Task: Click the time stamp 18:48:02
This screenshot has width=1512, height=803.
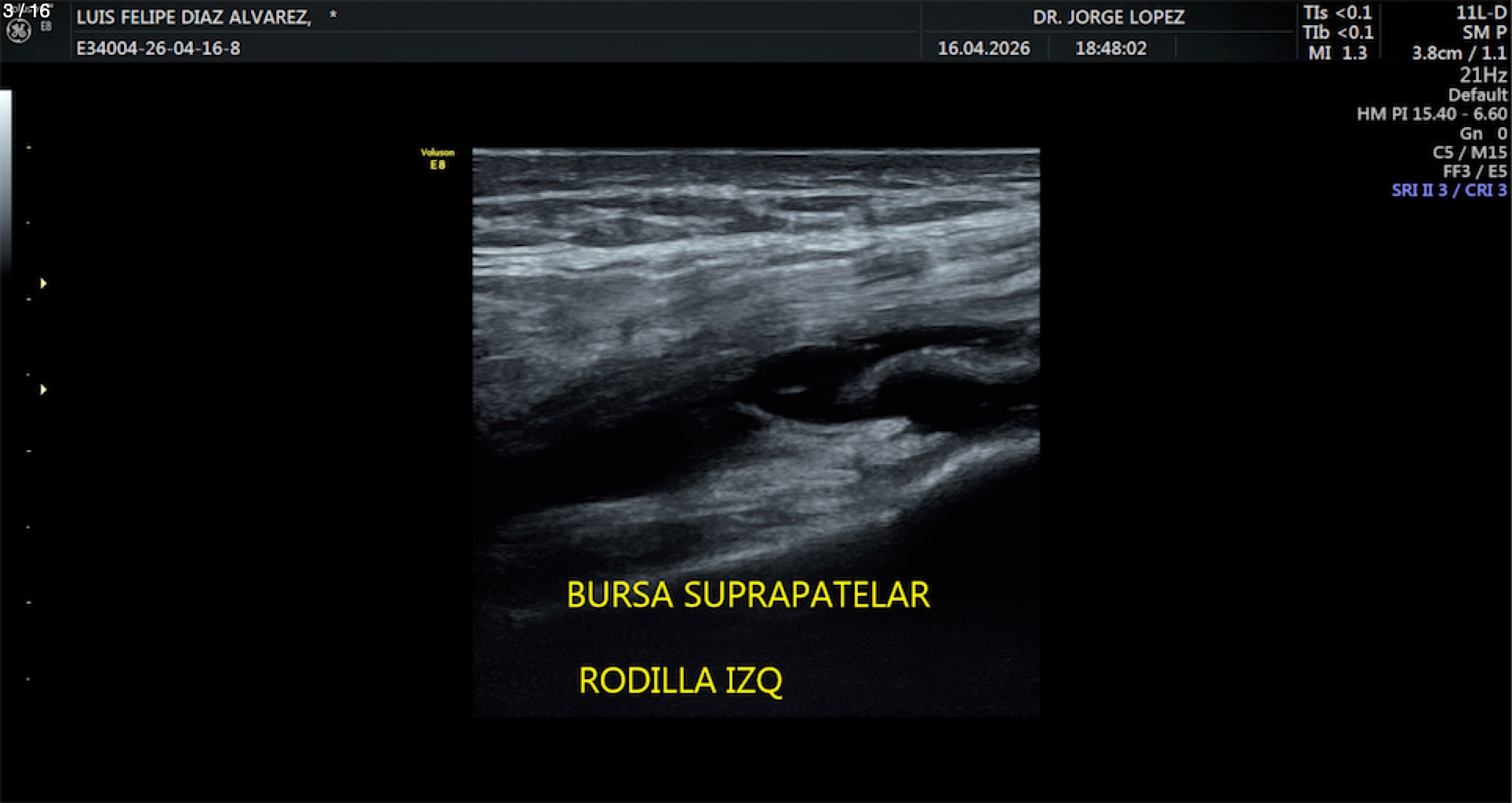Action: click(x=1110, y=49)
